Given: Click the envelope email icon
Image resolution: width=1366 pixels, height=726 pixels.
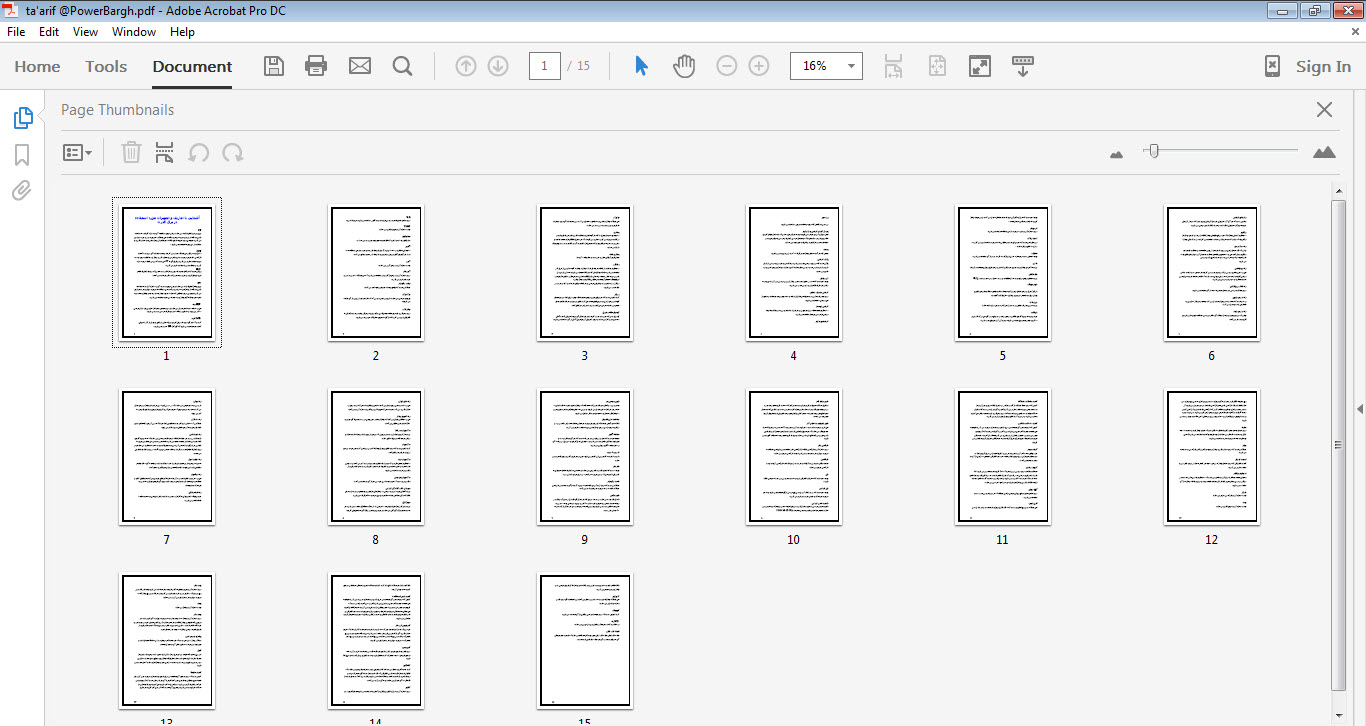Looking at the screenshot, I should [360, 66].
